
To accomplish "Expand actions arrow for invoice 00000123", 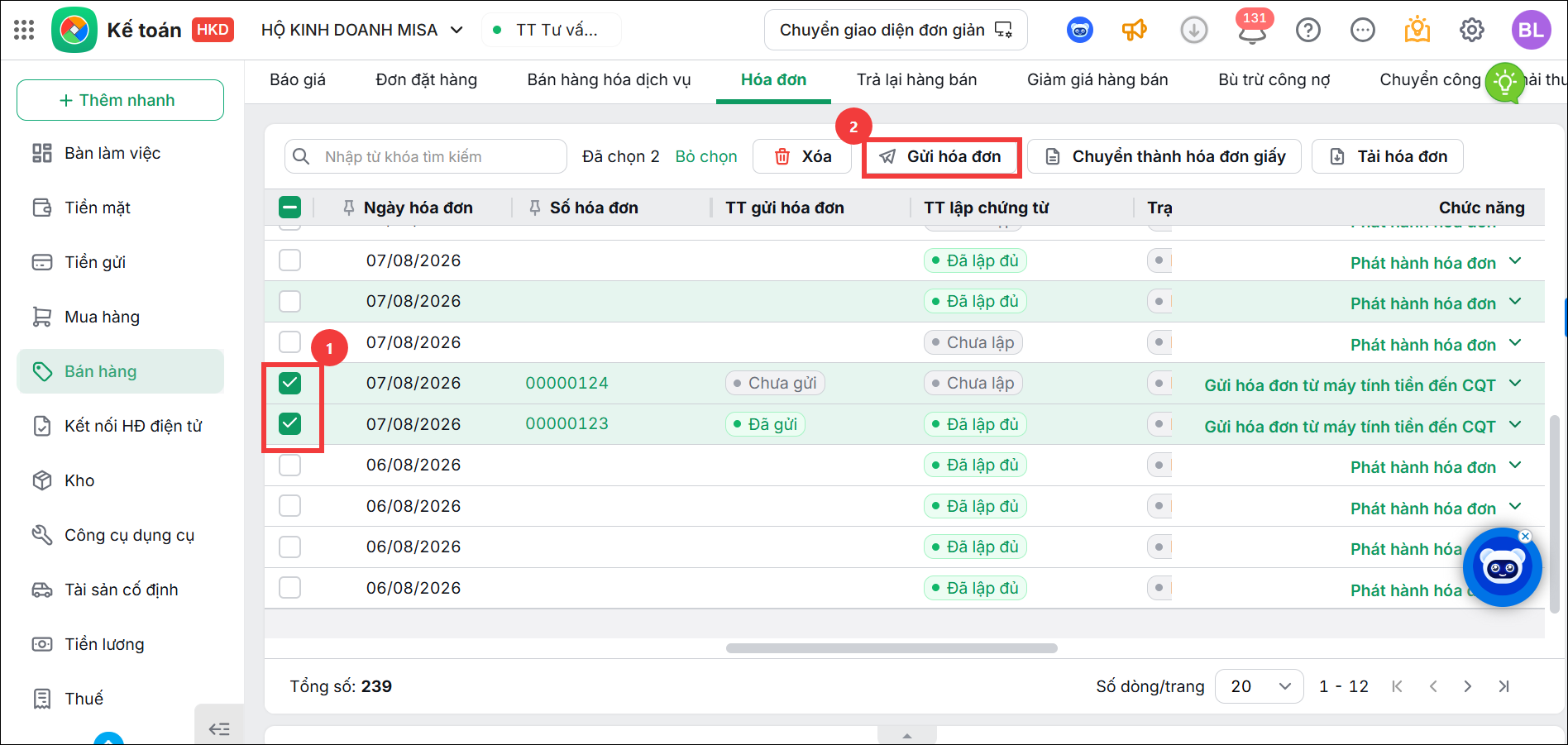I will (x=1515, y=424).
